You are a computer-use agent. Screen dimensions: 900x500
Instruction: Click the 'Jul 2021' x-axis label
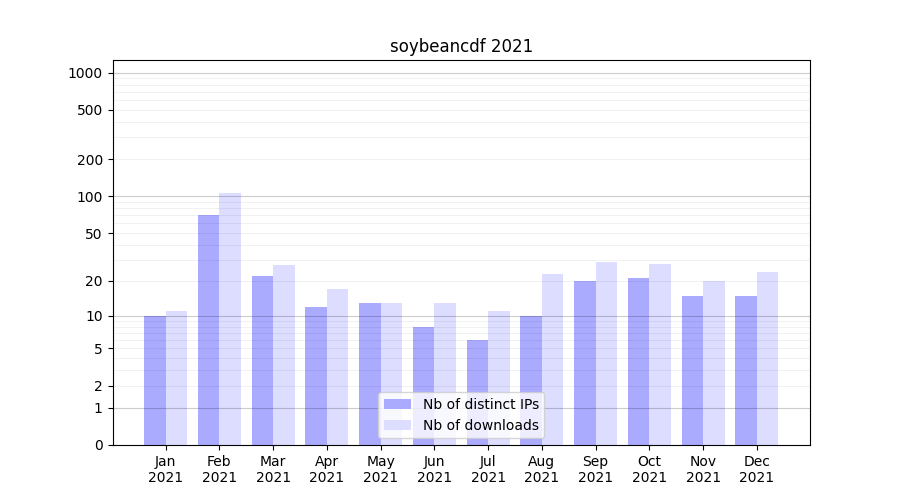tap(488, 469)
